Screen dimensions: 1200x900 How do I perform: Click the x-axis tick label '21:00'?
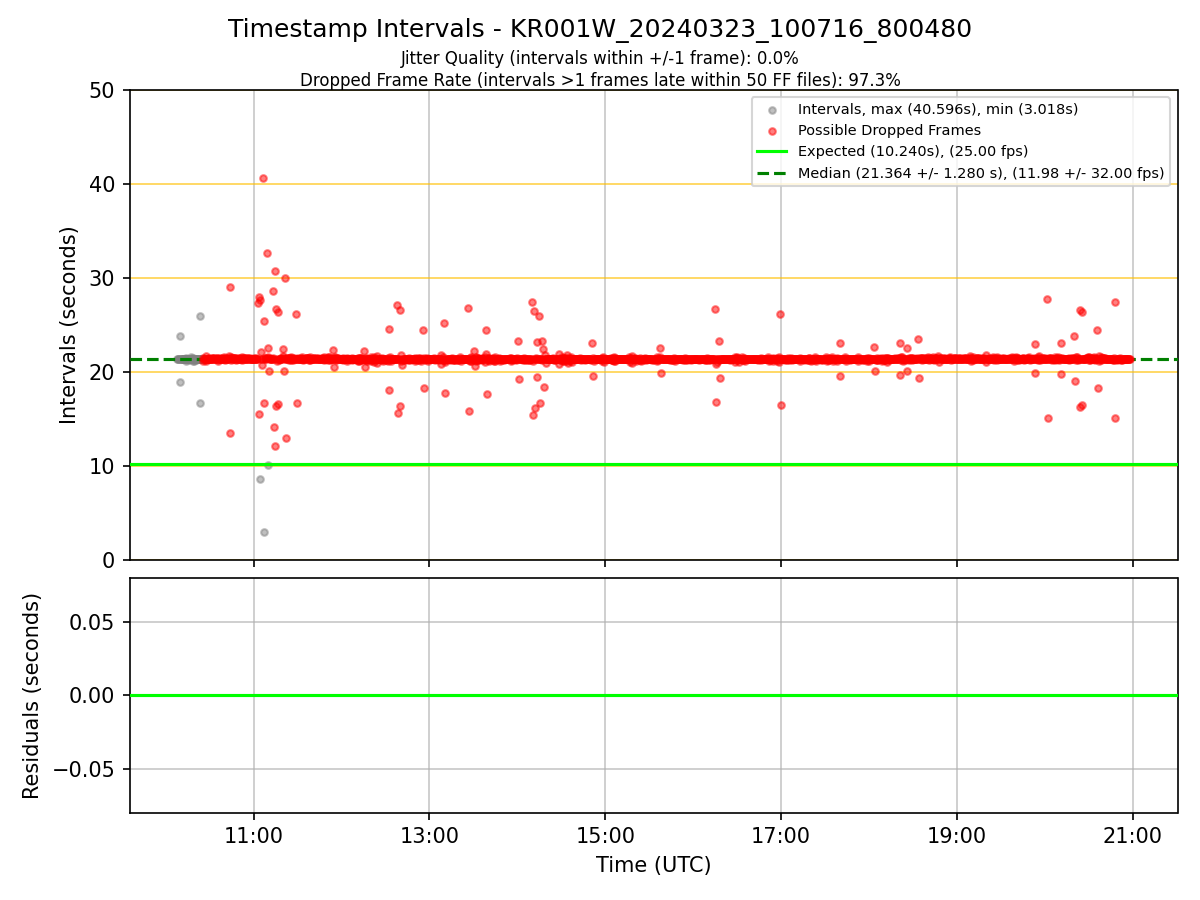click(1133, 835)
